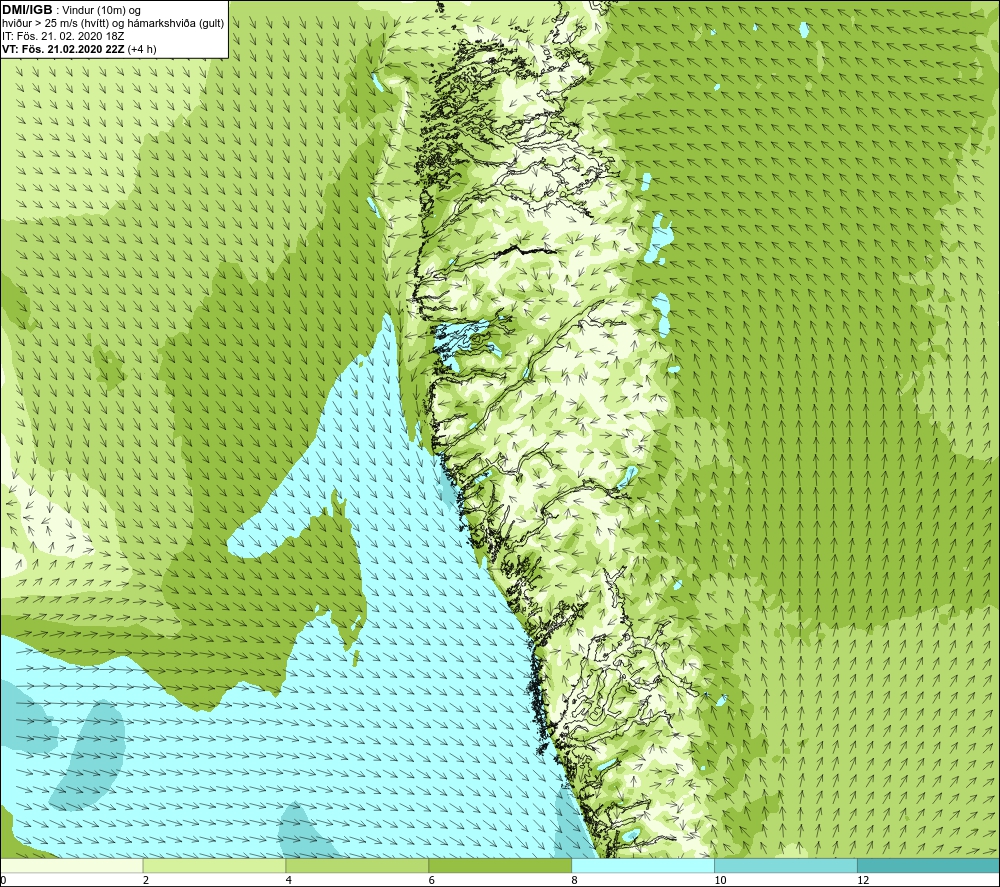Select the light cyan 8–10 m/s scale segment
Screen dimensions: 1000x887
[x=643, y=865]
